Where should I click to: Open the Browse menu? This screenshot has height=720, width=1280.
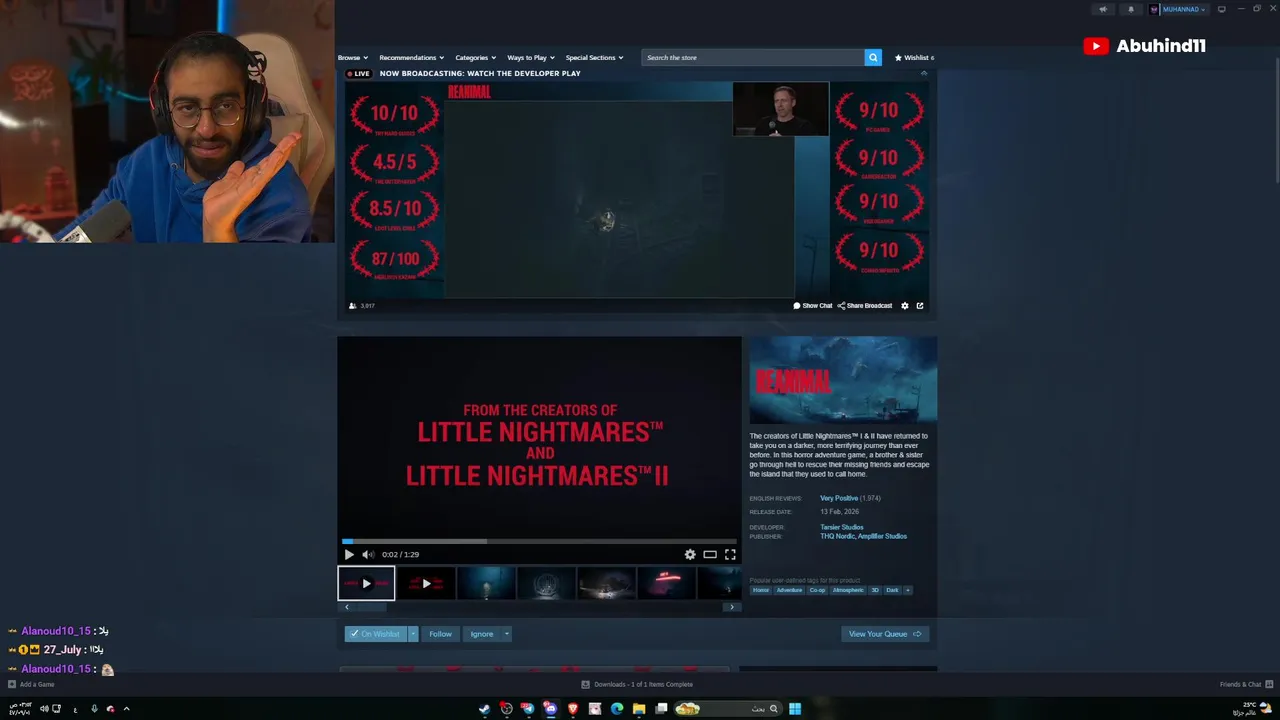[x=353, y=58]
